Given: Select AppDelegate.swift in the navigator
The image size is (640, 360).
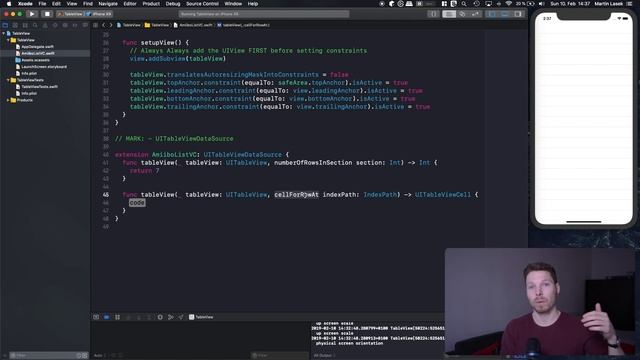Looking at the screenshot, I should click(x=38, y=47).
